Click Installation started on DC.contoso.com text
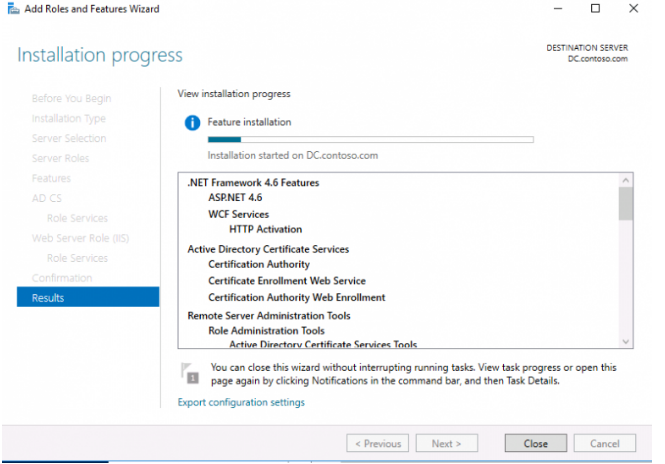 293,156
